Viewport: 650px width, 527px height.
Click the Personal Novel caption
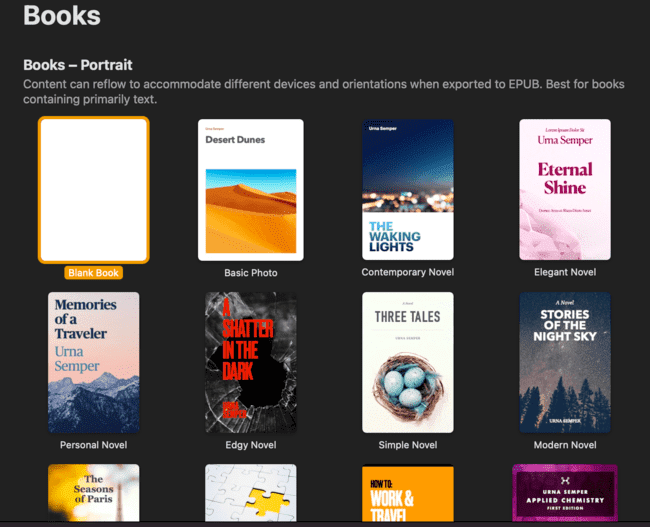click(94, 445)
